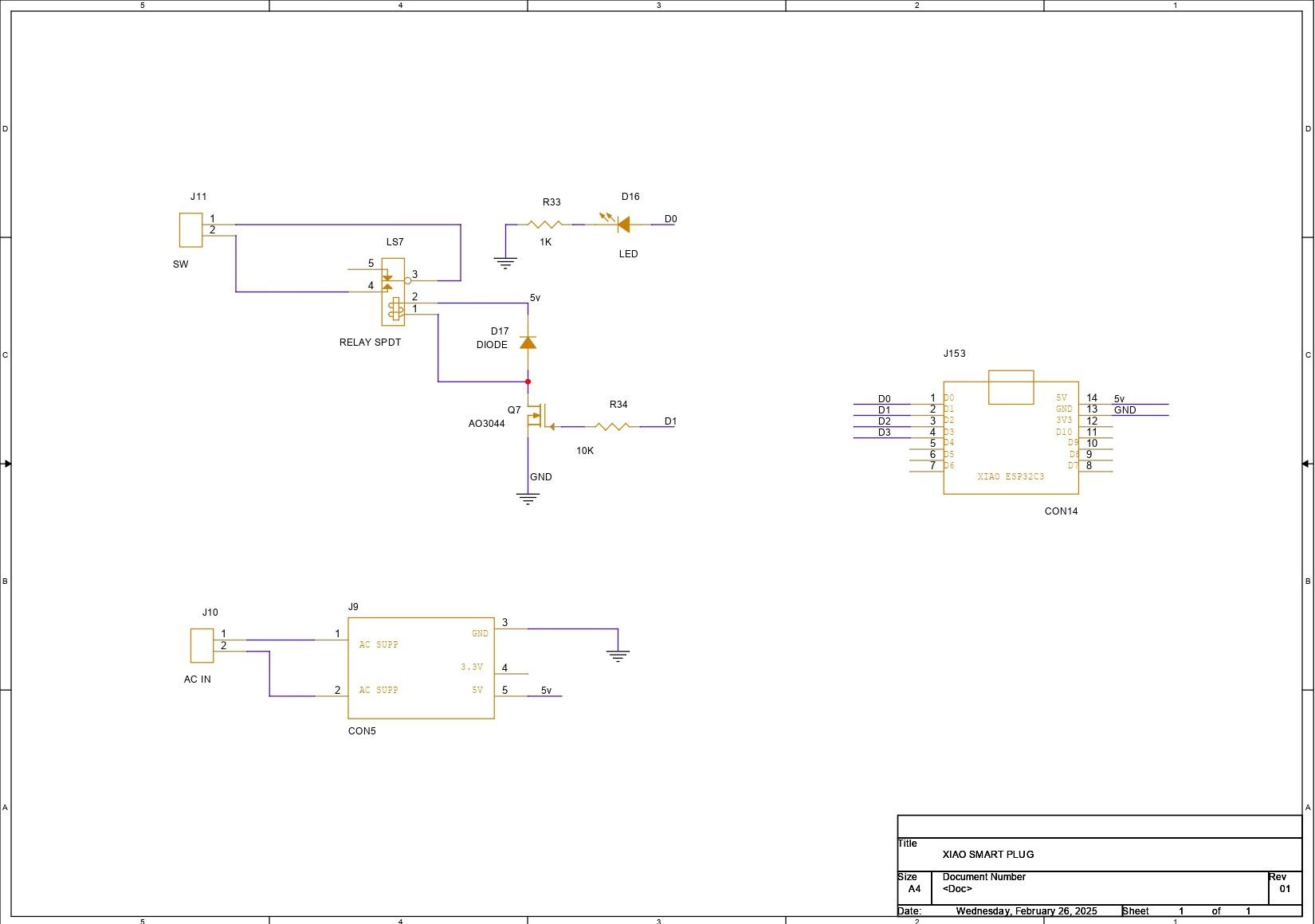Click the 'XIAO ESP32C3' text in module
This screenshot has height=924, width=1315.
click(x=1011, y=476)
